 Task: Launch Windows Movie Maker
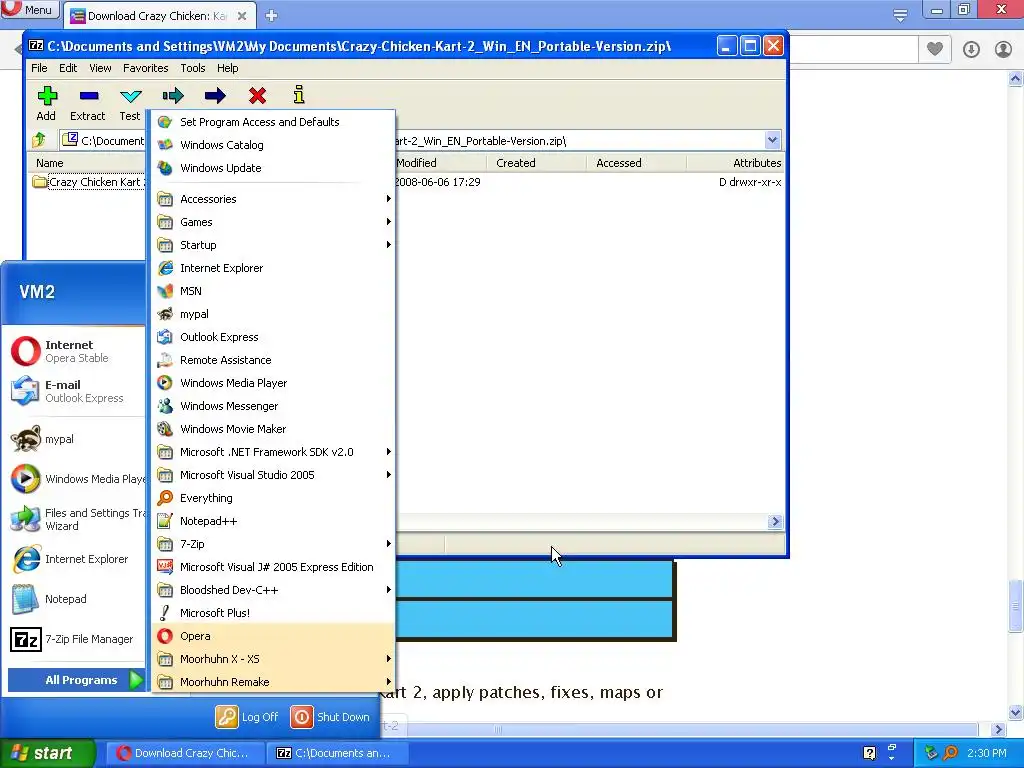(x=273, y=429)
